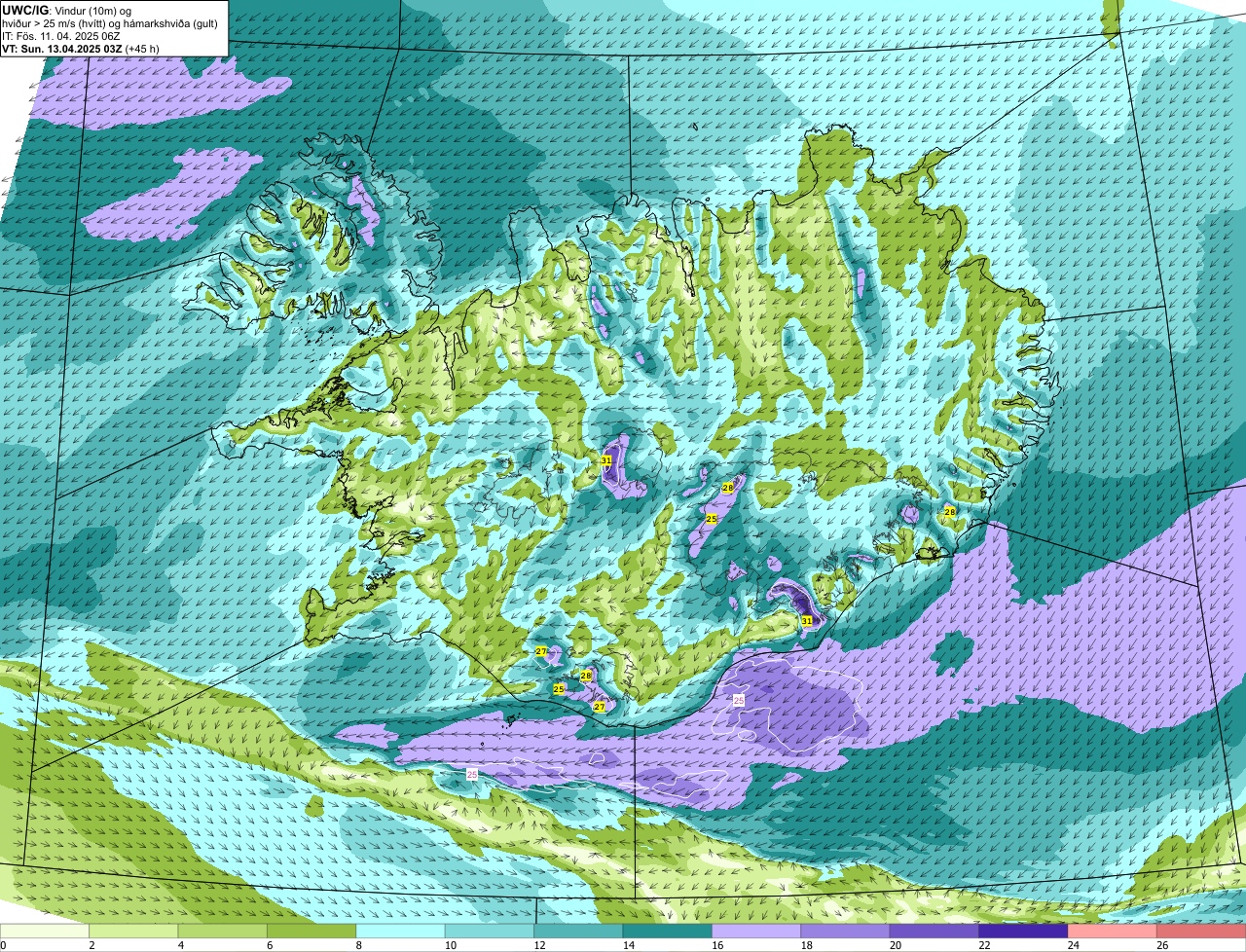1246x952 pixels.
Task: Click the valid time "VT: Sun. 13.04.2025 03Z (+45 h)"
Action: click(x=81, y=49)
